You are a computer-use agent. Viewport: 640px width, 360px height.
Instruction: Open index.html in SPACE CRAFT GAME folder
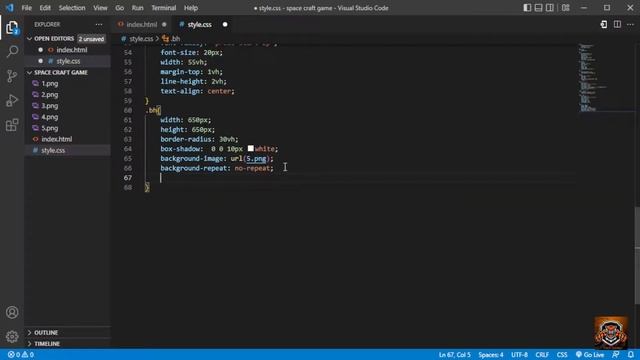coord(57,139)
